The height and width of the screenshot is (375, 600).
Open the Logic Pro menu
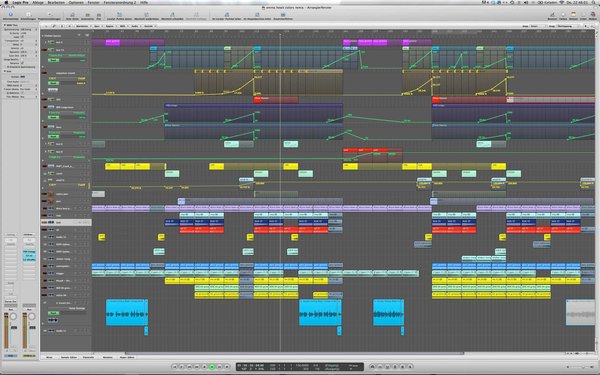pyautogui.click(x=21, y=2)
